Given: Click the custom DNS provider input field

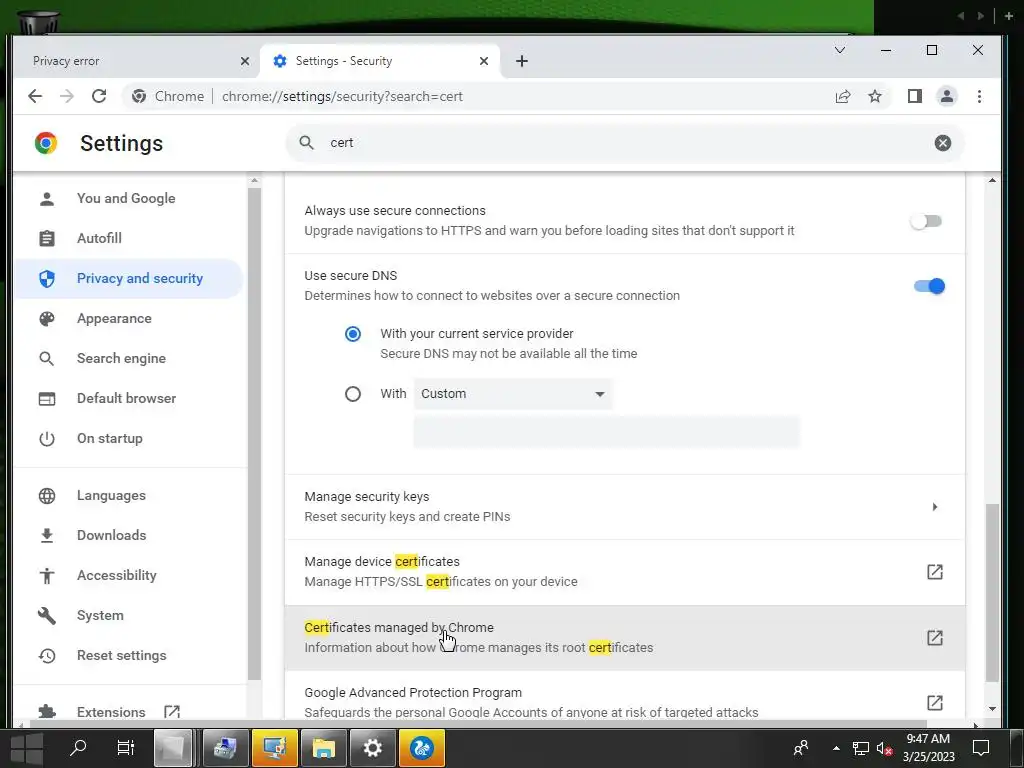Looking at the screenshot, I should click(606, 432).
